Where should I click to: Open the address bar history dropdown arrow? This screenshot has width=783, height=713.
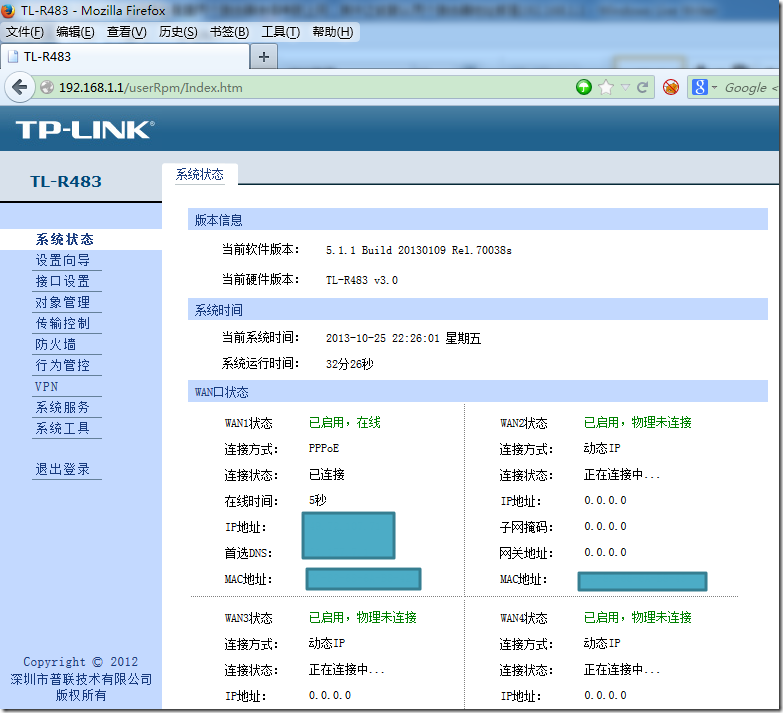[x=625, y=88]
